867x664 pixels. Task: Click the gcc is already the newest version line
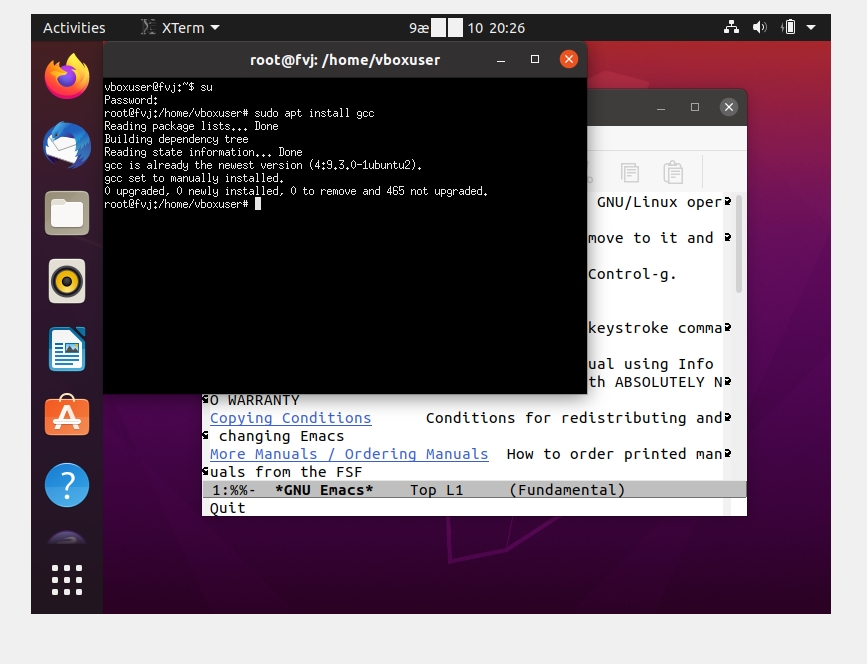tap(263, 165)
